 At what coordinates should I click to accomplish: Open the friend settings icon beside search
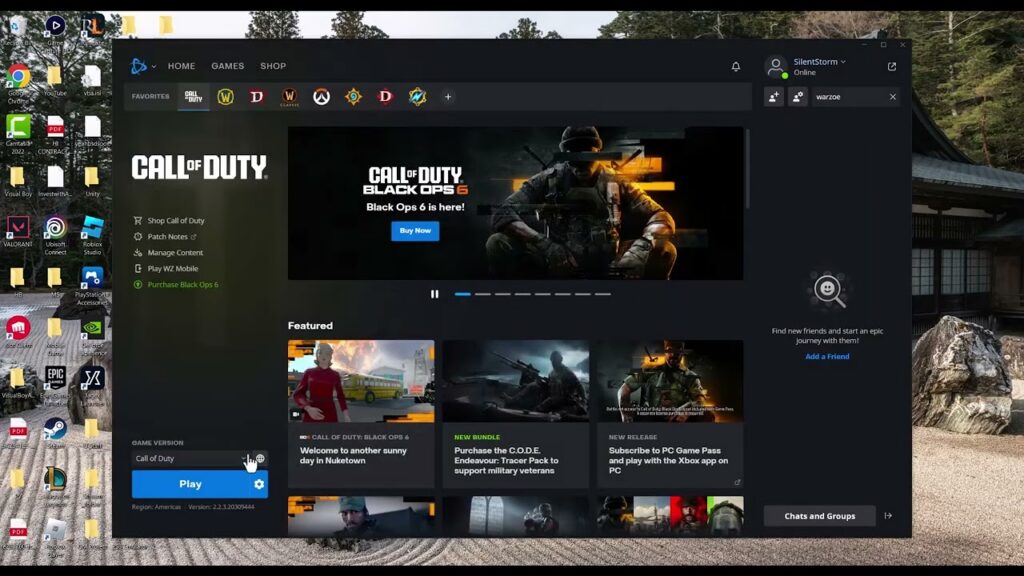click(x=797, y=97)
